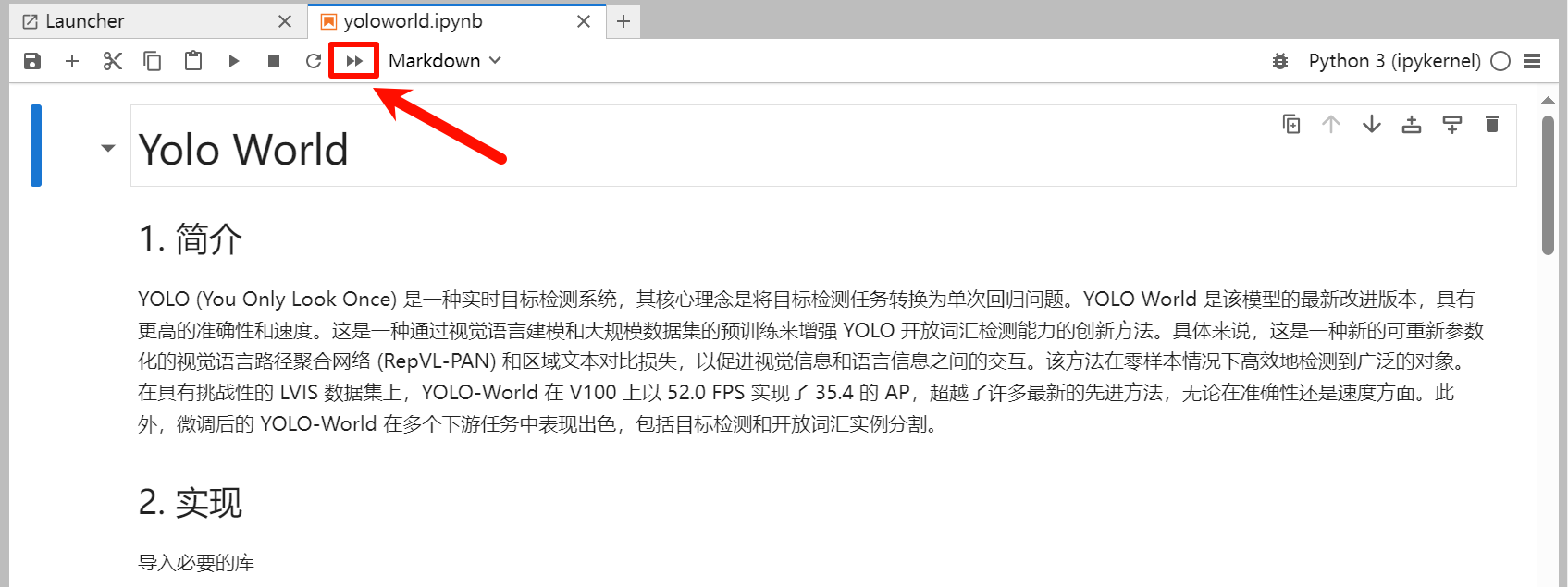Interrupt the kernel with stop icon
The width and height of the screenshot is (1568, 587).
coord(274,61)
